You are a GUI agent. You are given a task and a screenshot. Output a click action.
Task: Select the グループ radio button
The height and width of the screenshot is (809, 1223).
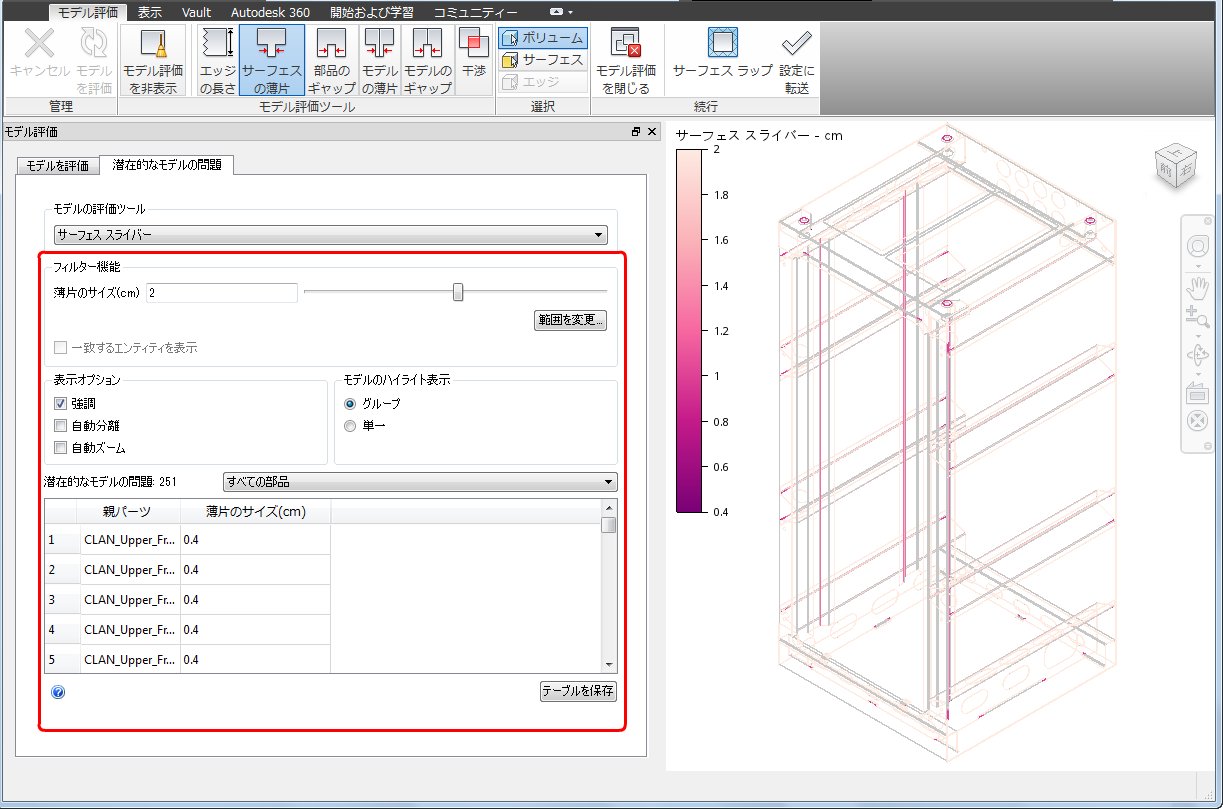[350, 403]
